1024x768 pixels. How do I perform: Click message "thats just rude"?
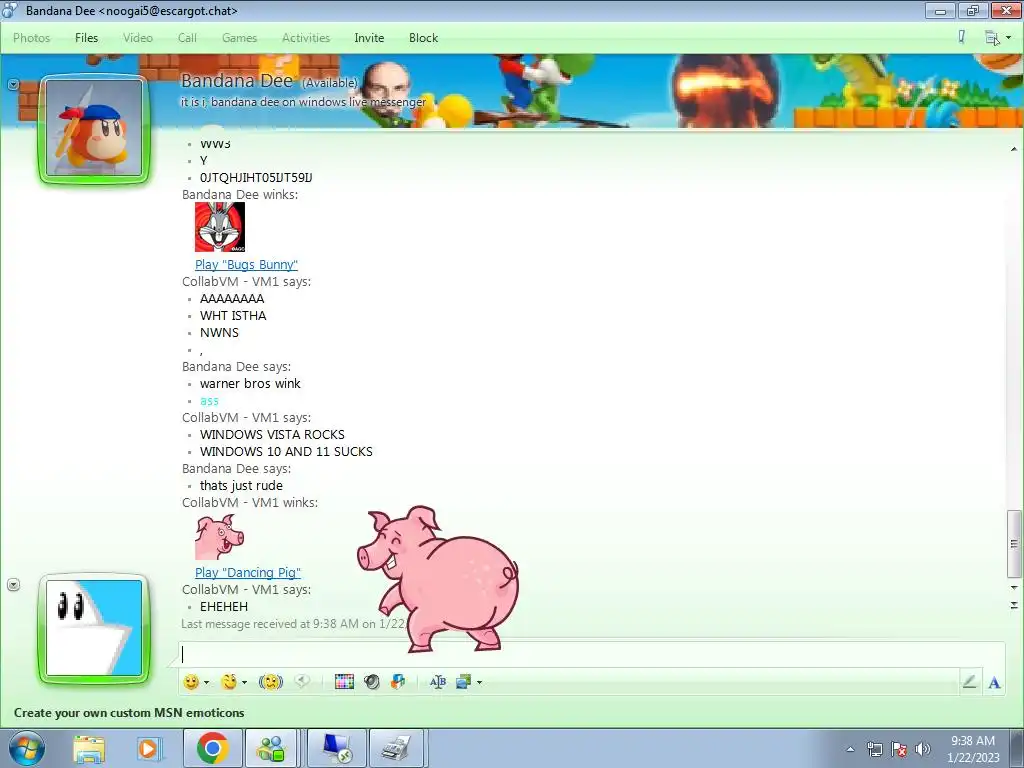241,485
